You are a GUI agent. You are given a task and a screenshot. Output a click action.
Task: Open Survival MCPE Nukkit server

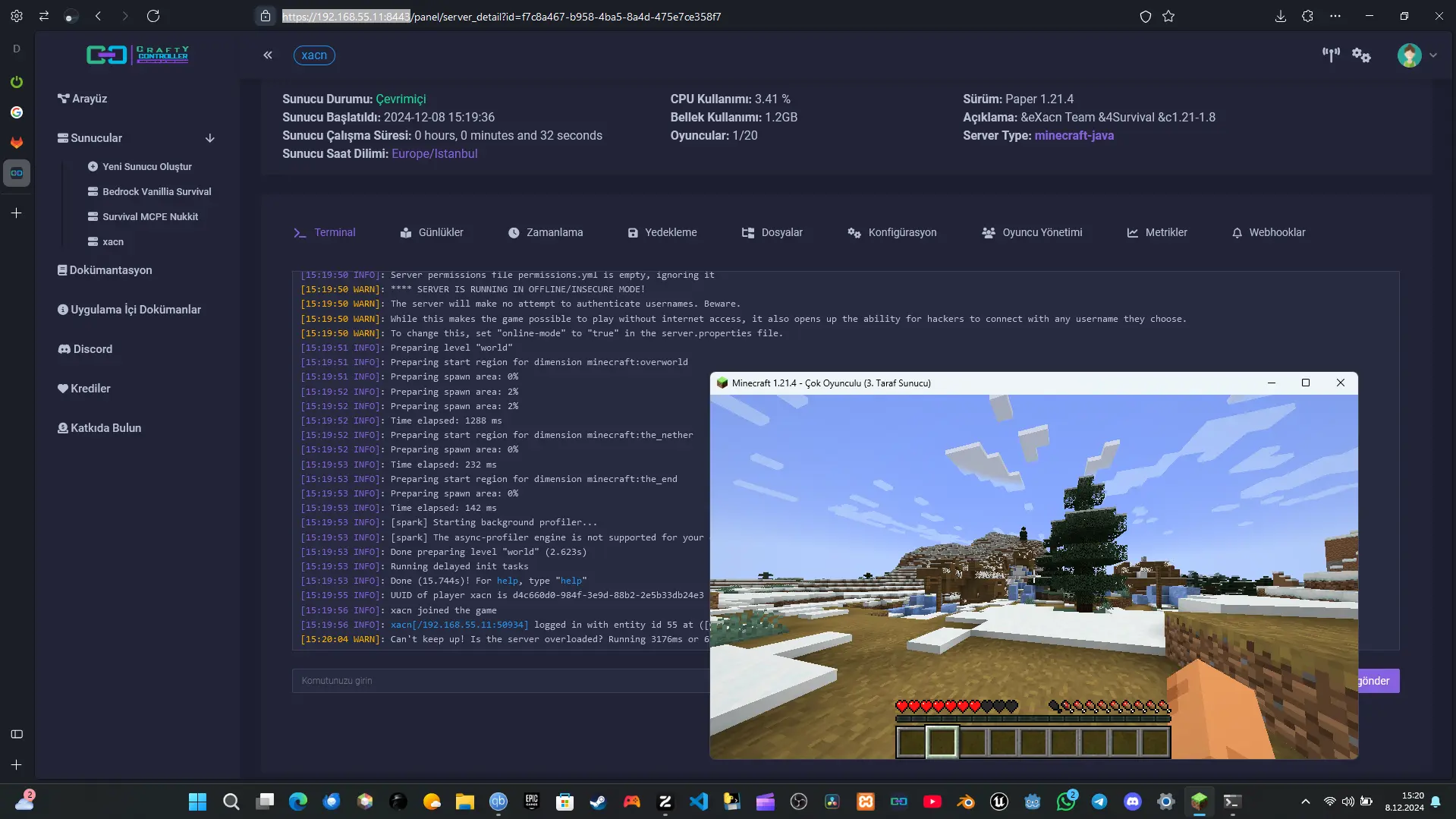tap(143, 216)
